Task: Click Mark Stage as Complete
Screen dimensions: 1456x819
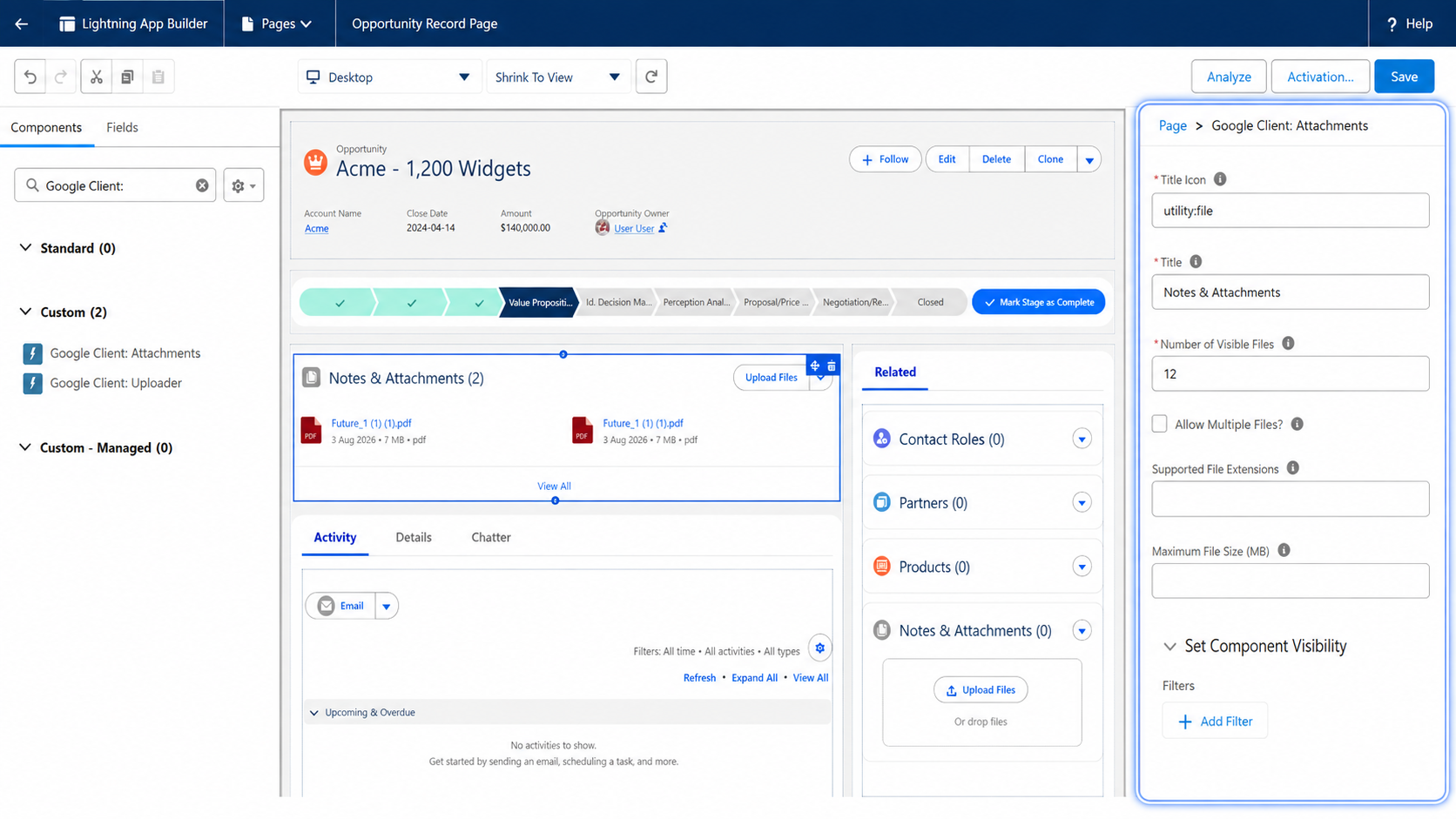Action: [x=1038, y=302]
